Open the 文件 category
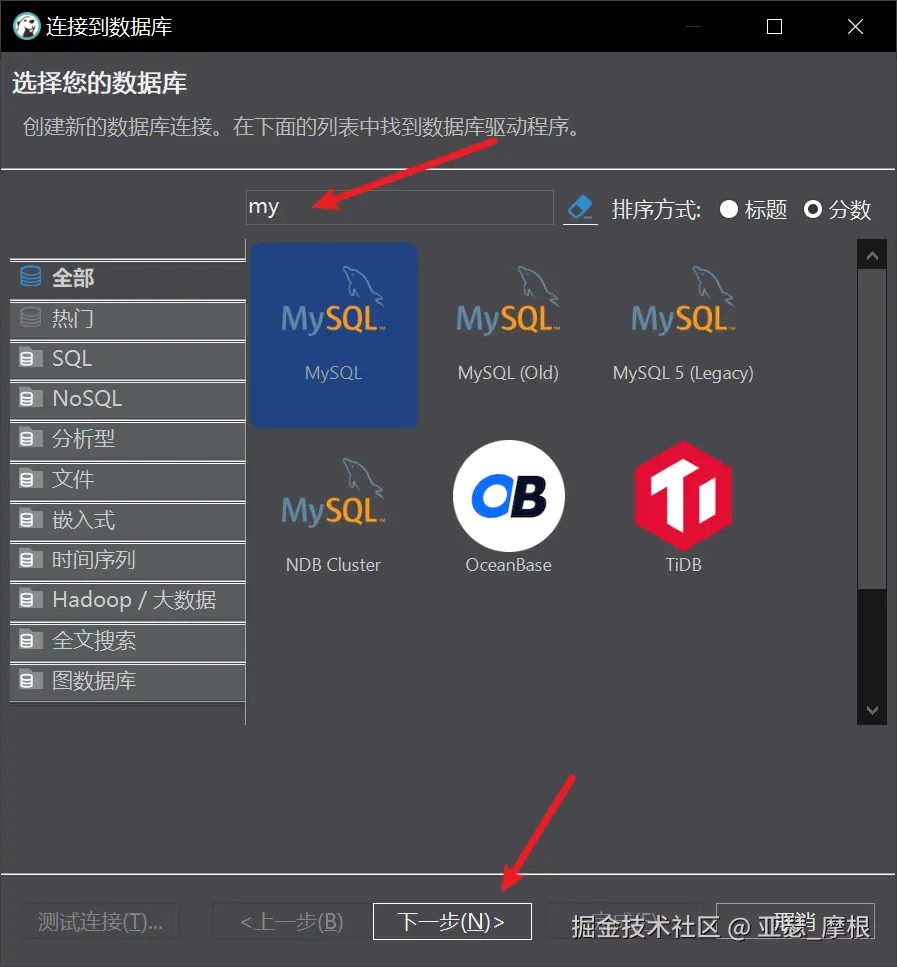 click(128, 480)
